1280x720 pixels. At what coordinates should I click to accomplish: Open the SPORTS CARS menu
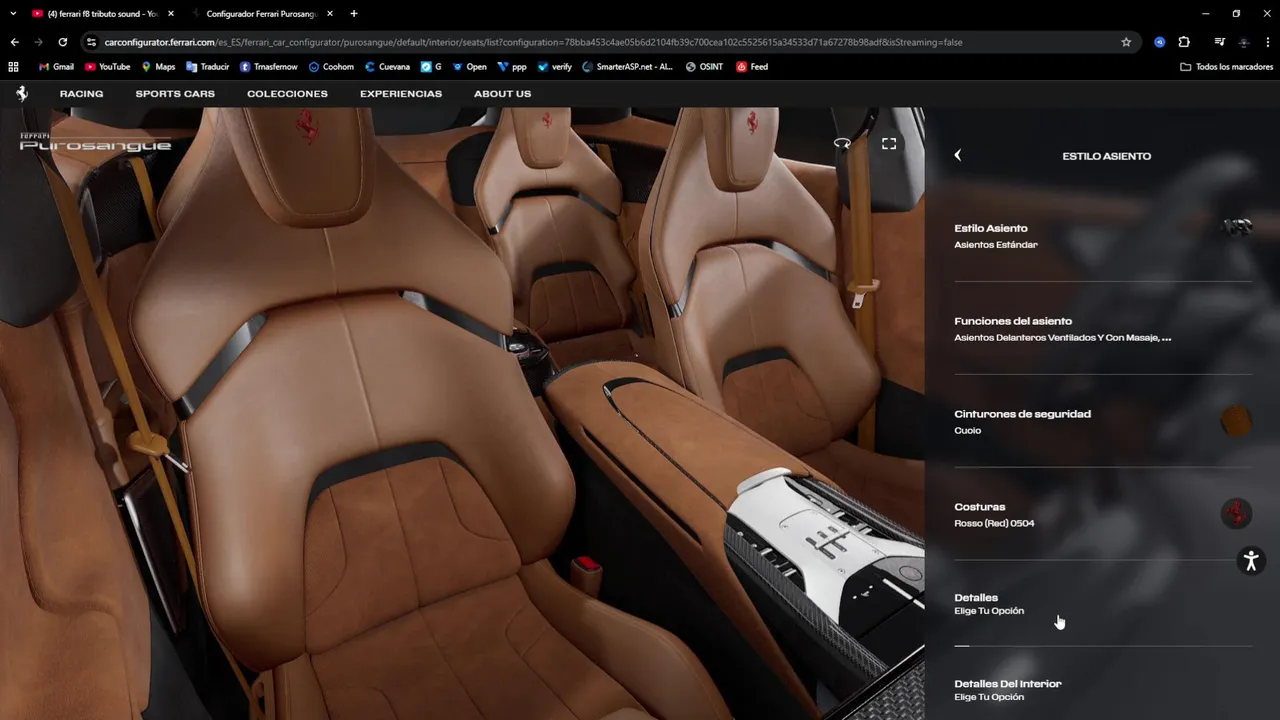pyautogui.click(x=175, y=94)
